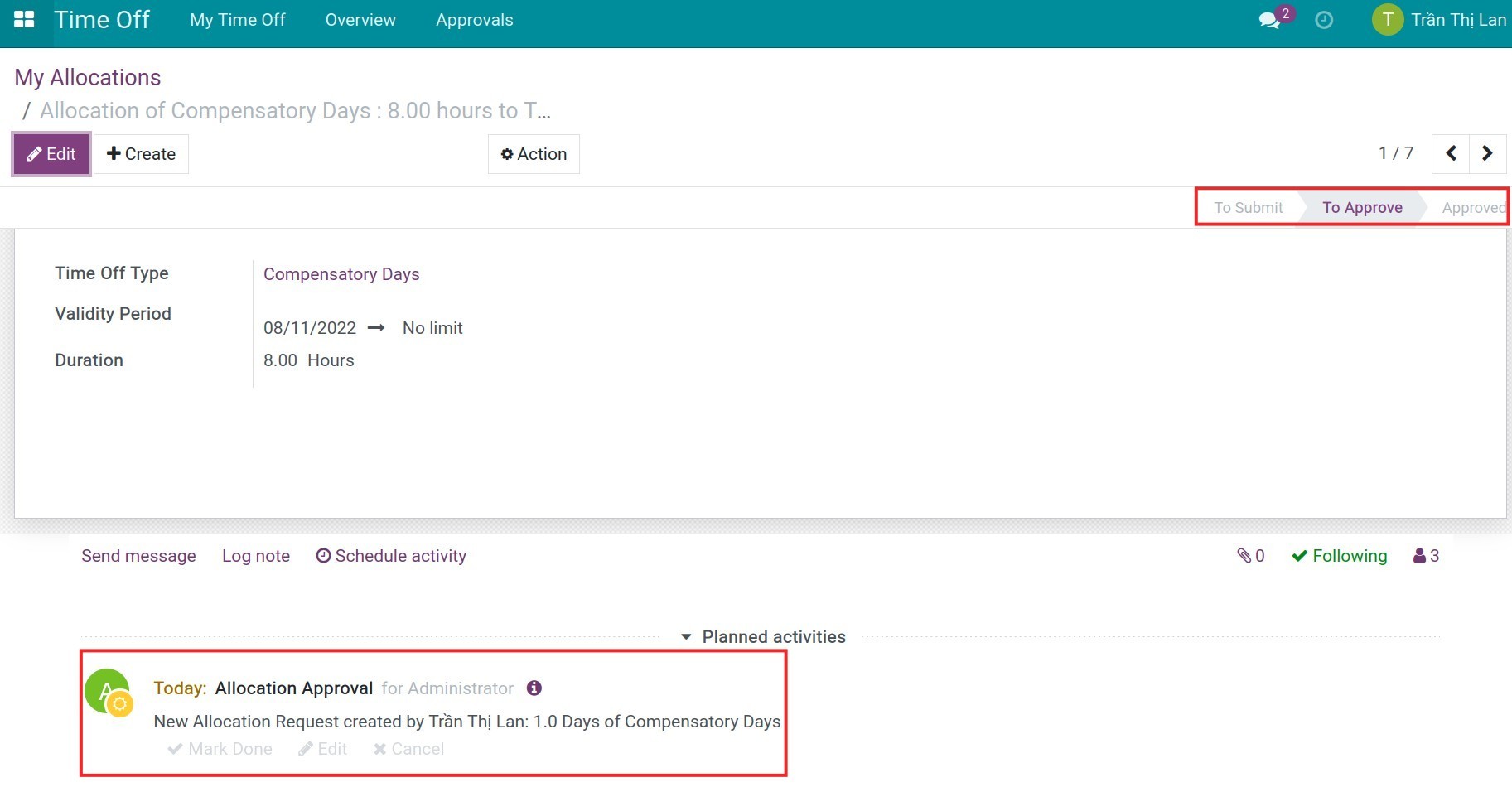The width and height of the screenshot is (1512, 792).
Task: Click the Time Off app title
Action: (x=102, y=20)
